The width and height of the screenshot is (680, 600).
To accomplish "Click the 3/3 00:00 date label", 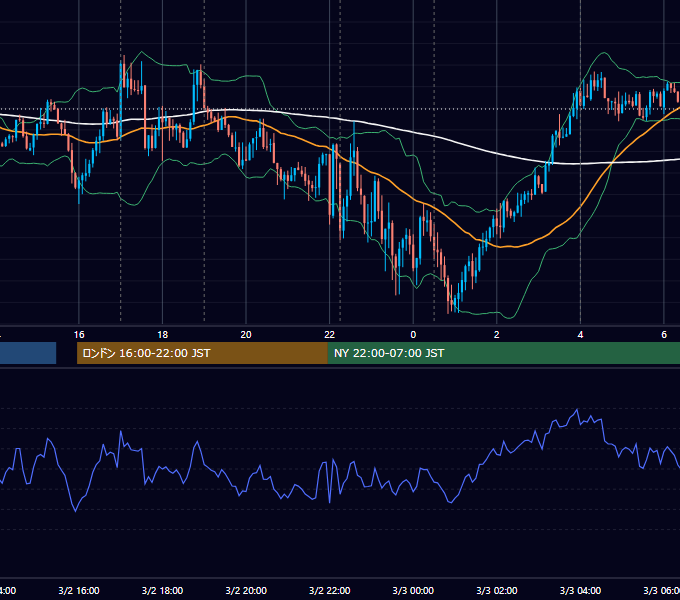I will (x=413, y=590).
